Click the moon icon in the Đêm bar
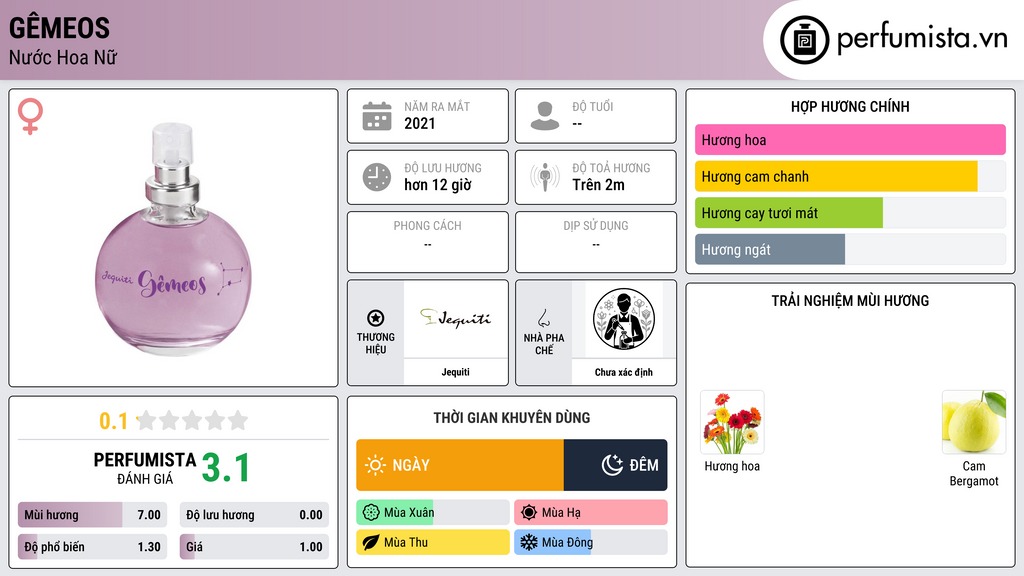Screen dimensions: 1024x576 point(612,465)
